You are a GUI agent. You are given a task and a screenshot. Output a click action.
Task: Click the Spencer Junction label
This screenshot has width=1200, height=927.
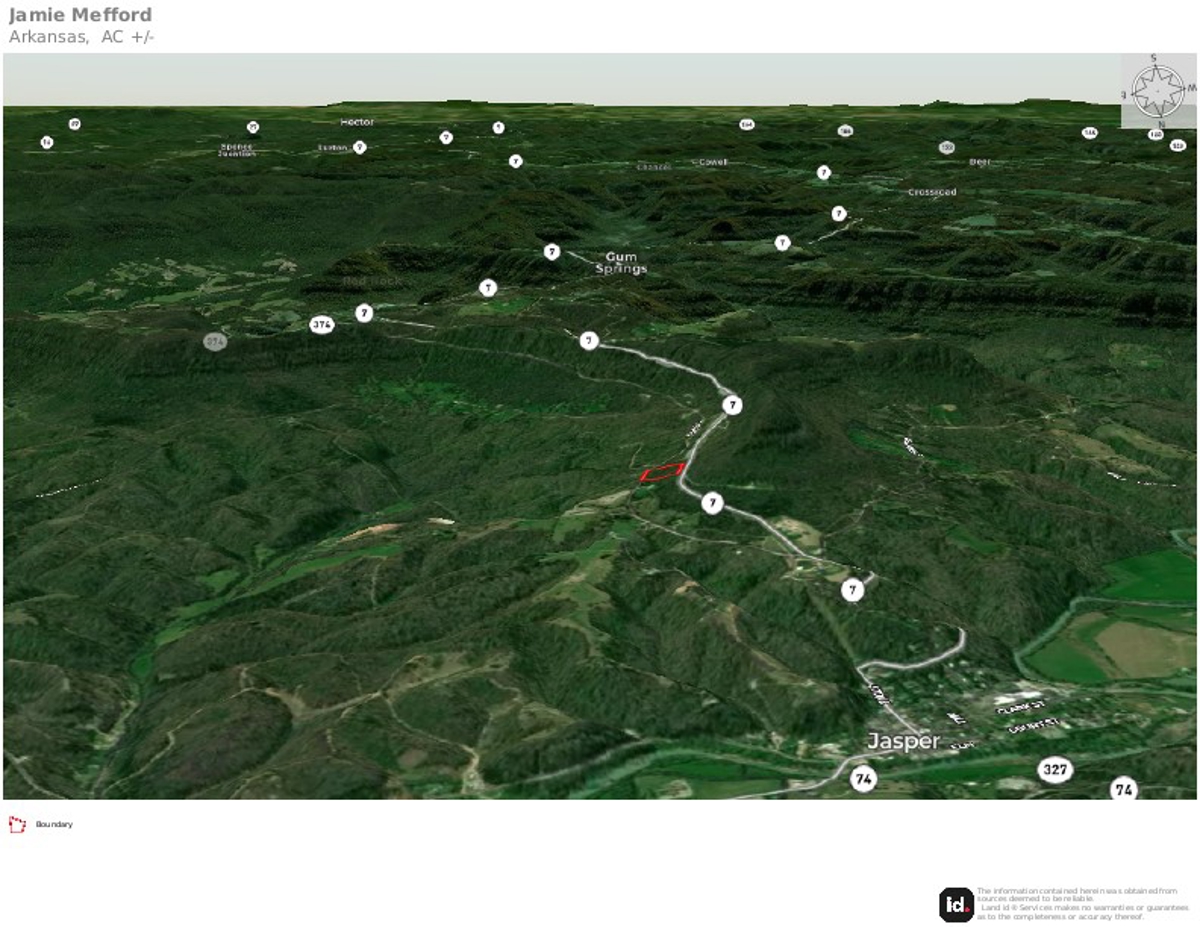click(237, 150)
